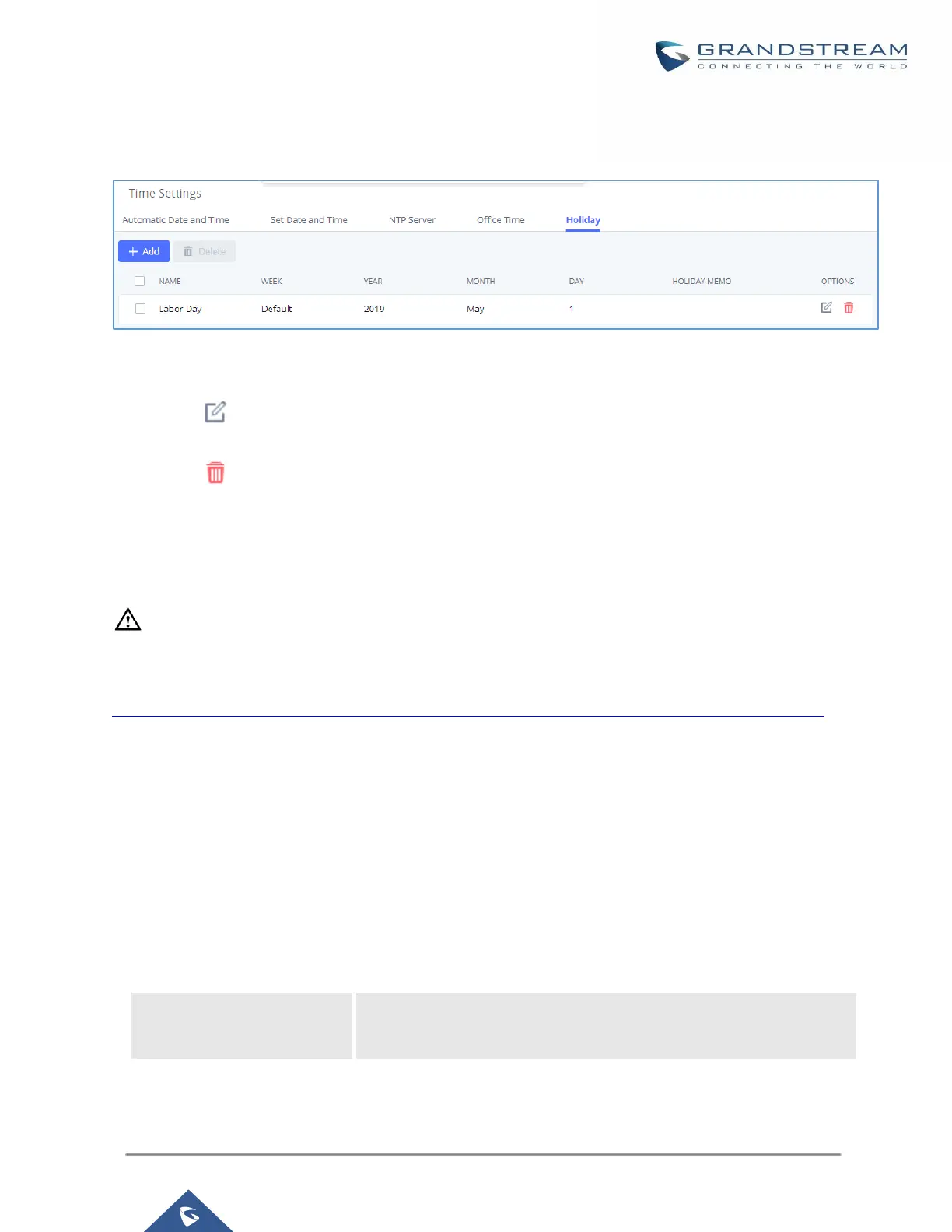This screenshot has height=1232, width=952.
Task: Toggle the select-all checkbox beside NAME header
Action: pyautogui.click(x=140, y=281)
